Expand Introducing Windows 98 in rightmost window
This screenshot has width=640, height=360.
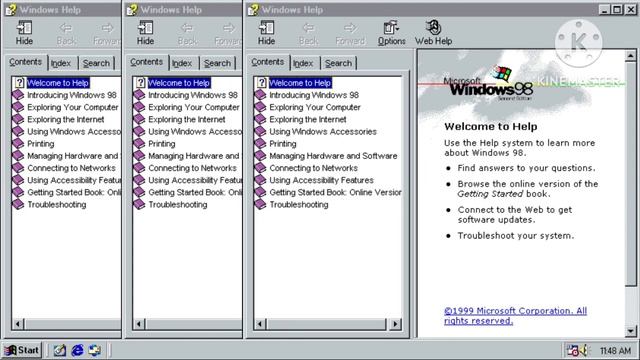tap(314, 95)
